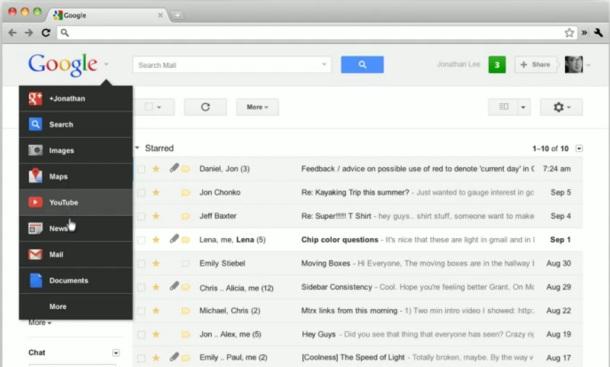The height and width of the screenshot is (367, 610).
Task: Select the Chip color questions message checkbox
Action: [141, 240]
